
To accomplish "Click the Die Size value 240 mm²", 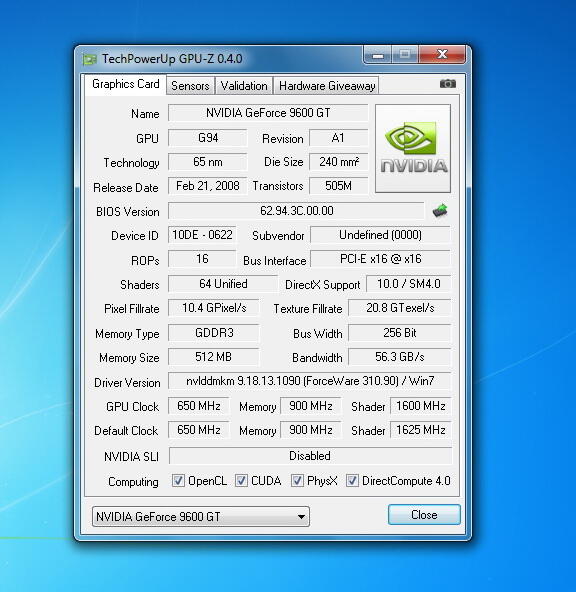I will coord(338,162).
